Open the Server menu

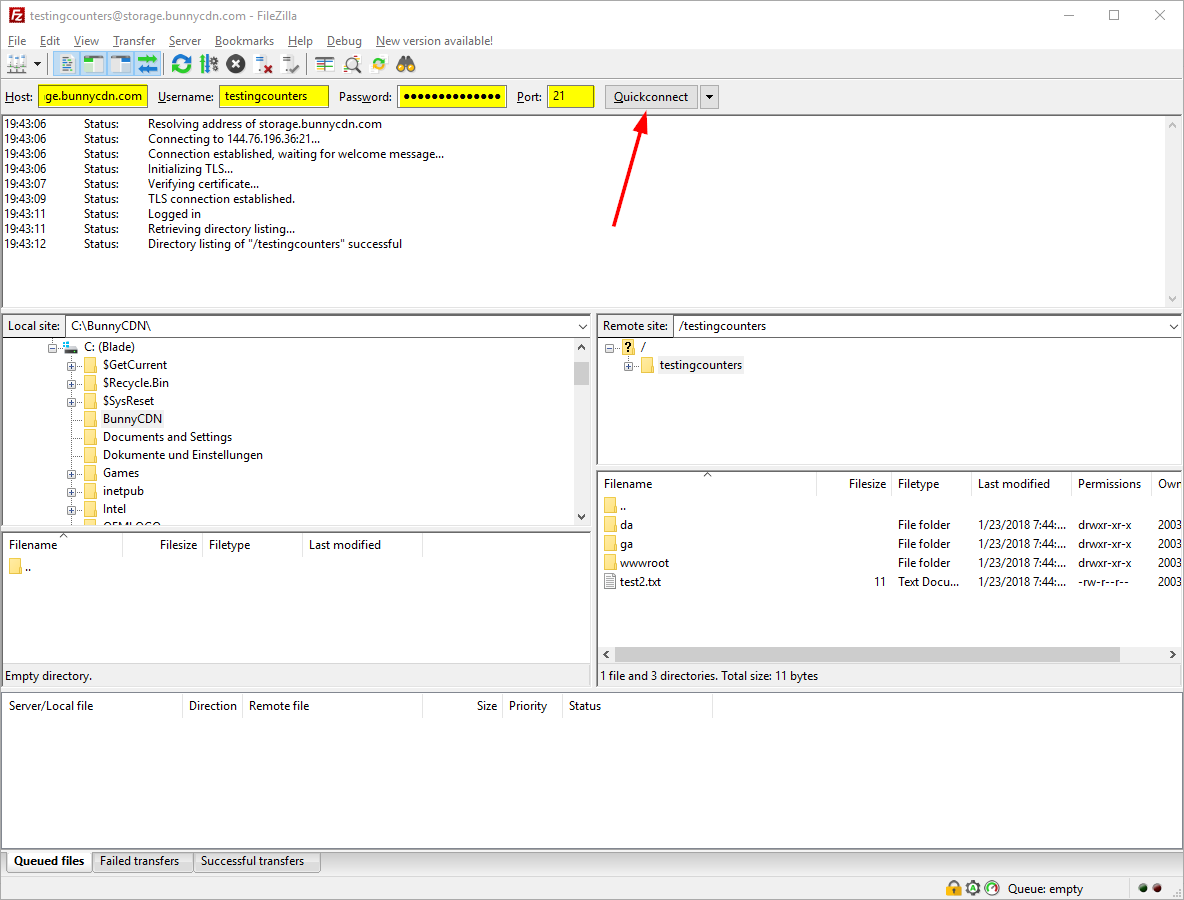pos(184,41)
